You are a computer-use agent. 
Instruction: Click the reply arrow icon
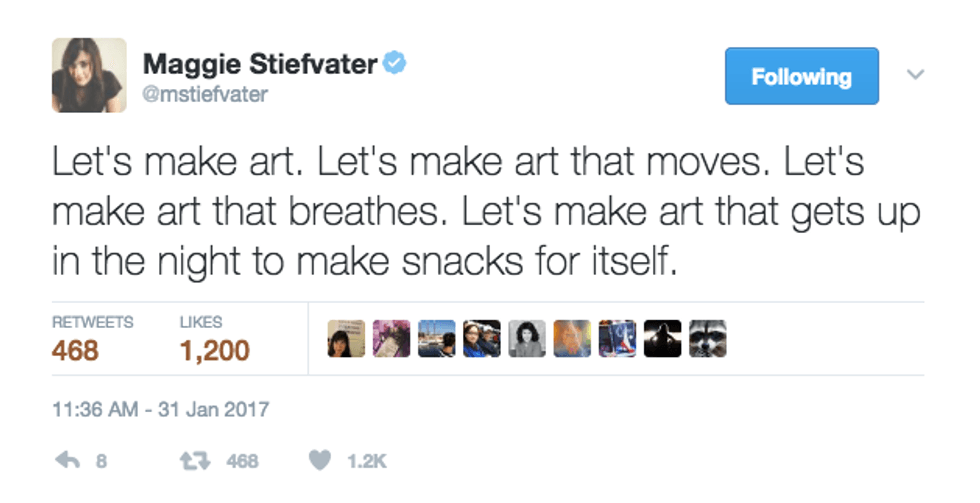(x=69, y=461)
